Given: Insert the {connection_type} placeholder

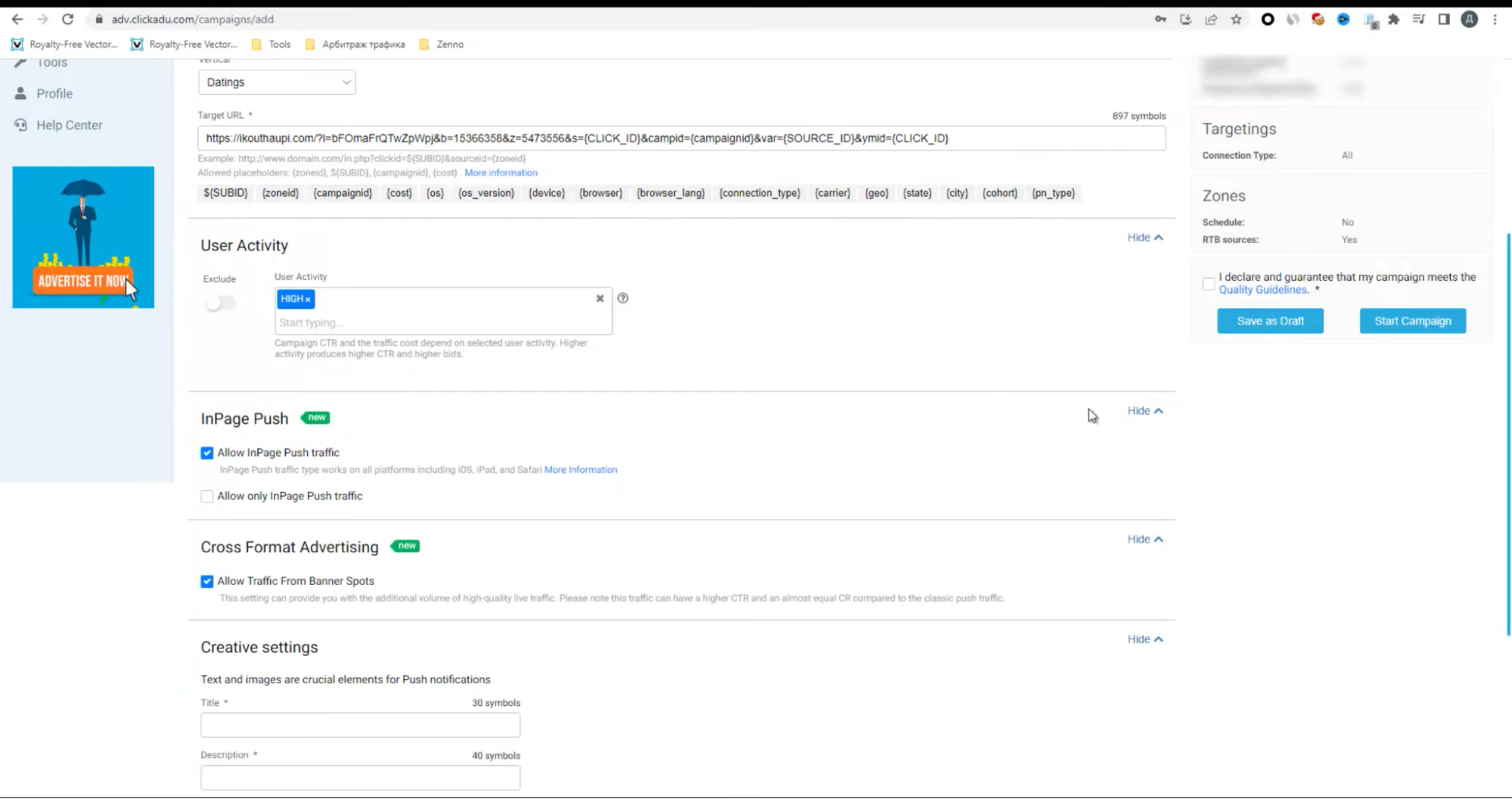Looking at the screenshot, I should 759,193.
